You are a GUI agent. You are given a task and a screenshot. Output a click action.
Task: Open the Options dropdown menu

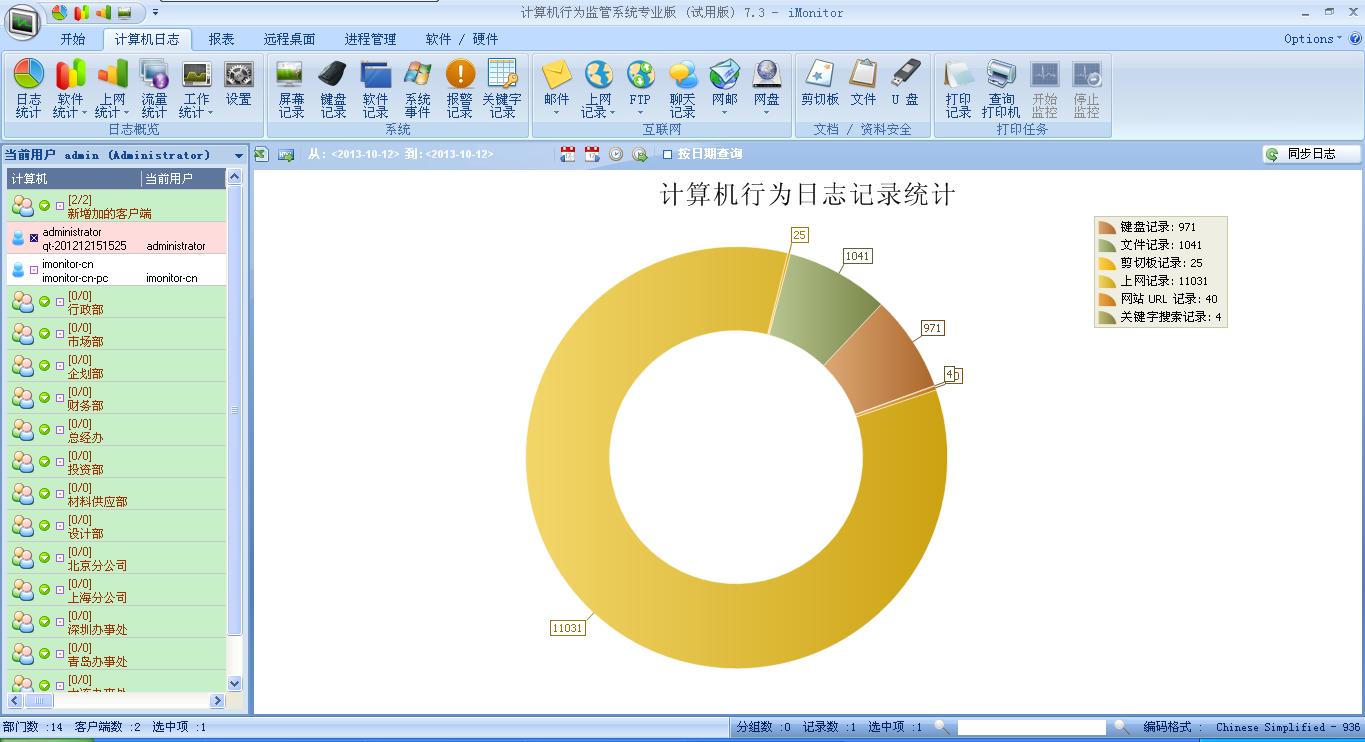(x=1312, y=39)
